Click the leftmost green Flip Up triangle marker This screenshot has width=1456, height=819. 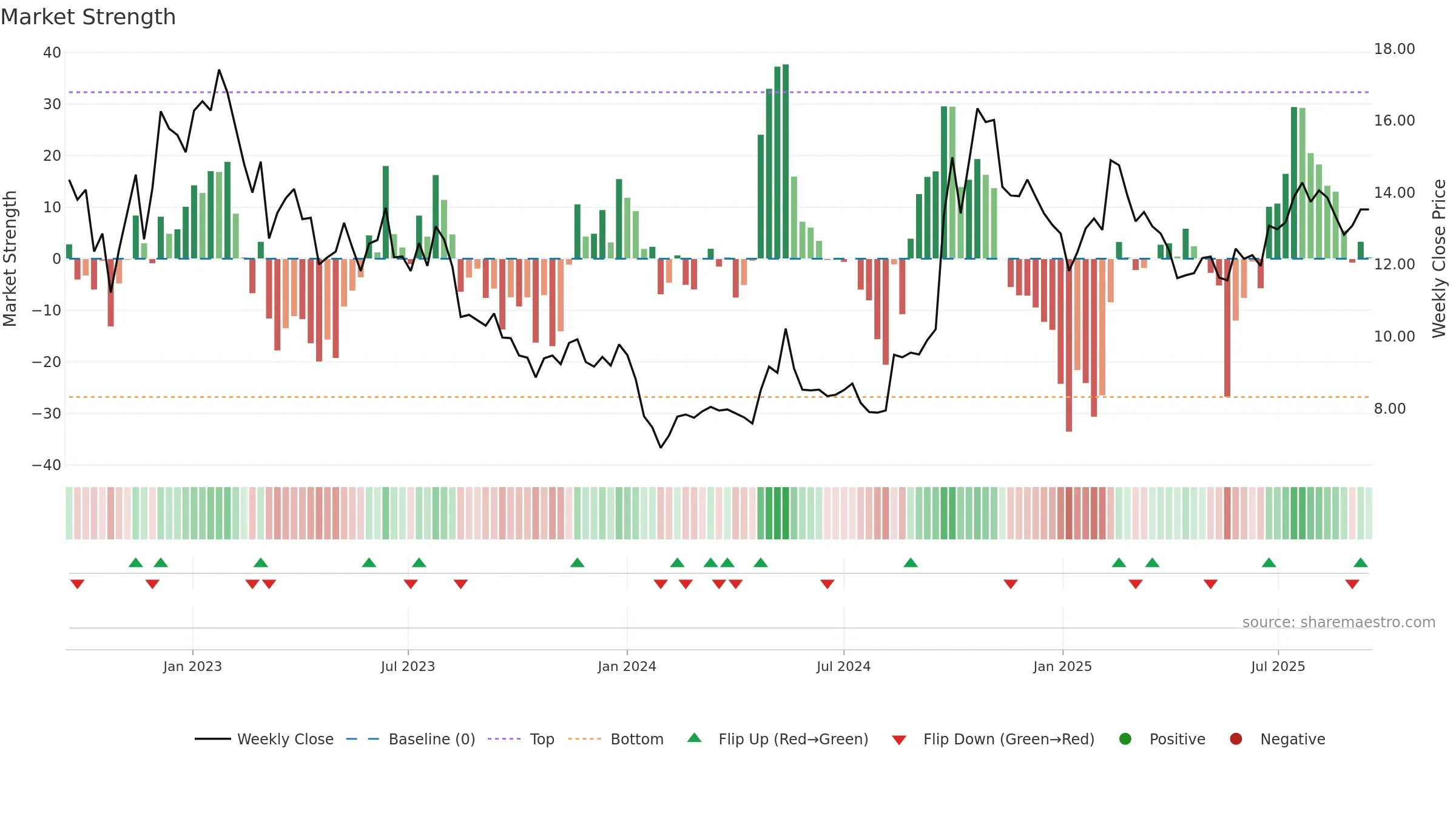click(x=136, y=562)
